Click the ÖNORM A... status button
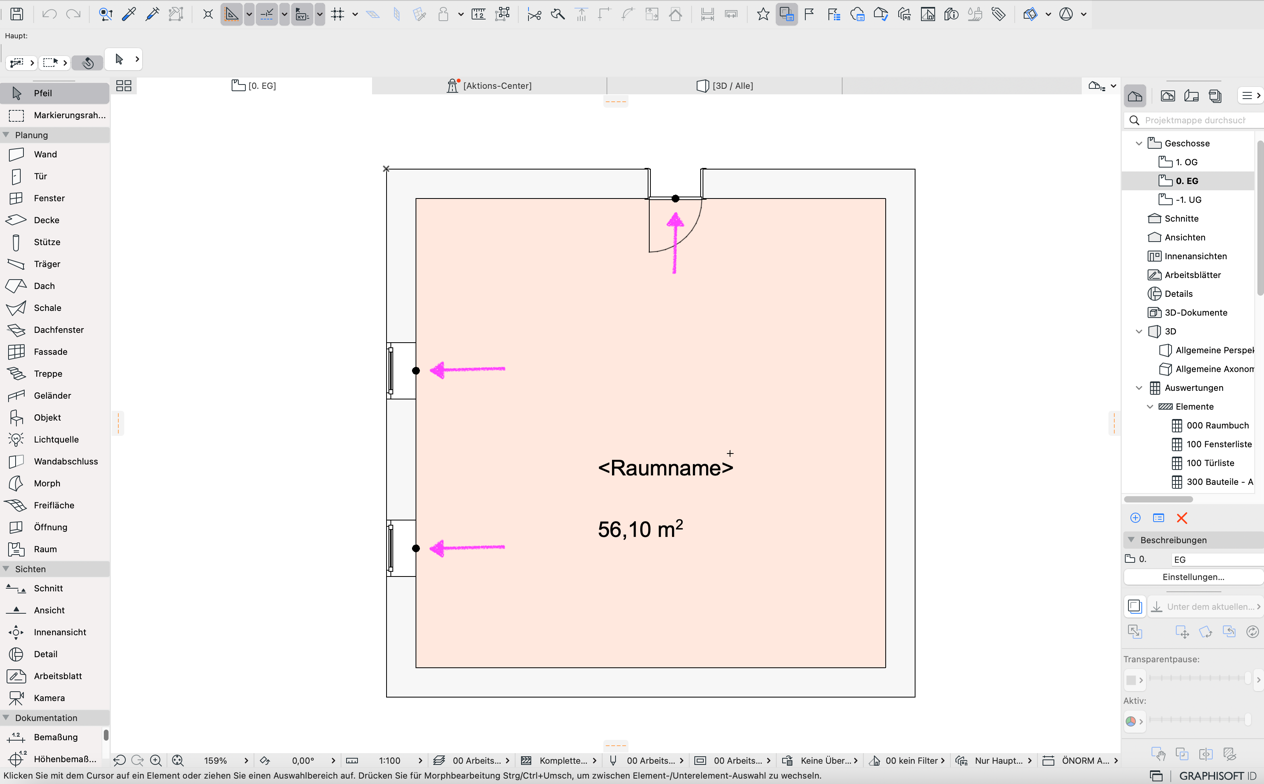Screen dimensions: 1264x784 coord(1082,761)
